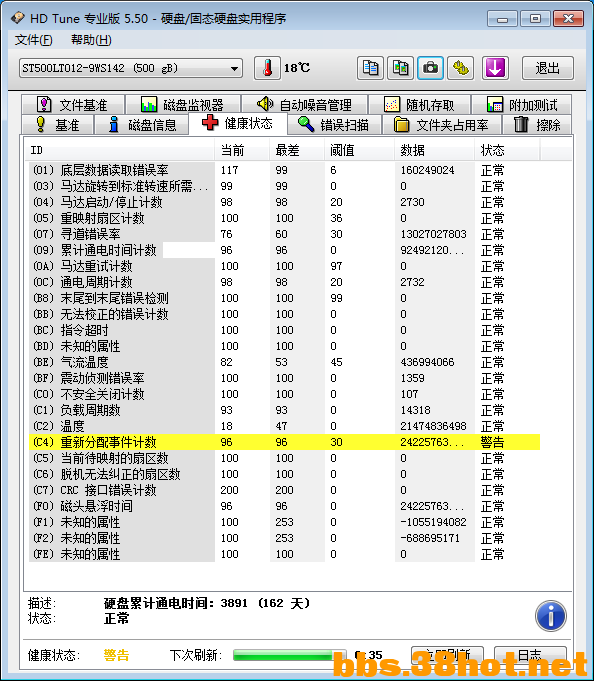Image resolution: width=594 pixels, height=681 pixels.
Task: Sort by the 数据 column header
Action: click(x=434, y=150)
